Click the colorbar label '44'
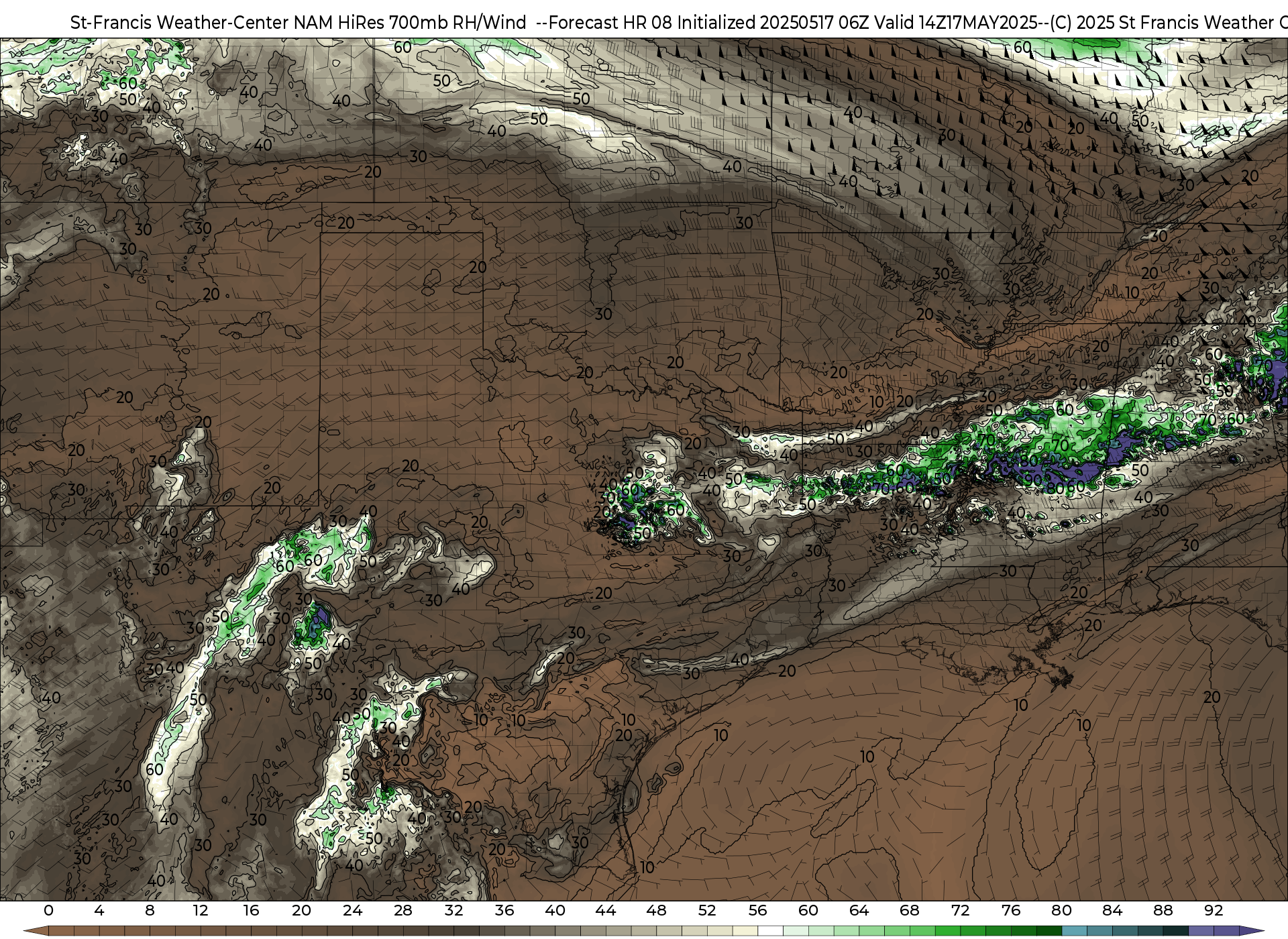 point(605,911)
